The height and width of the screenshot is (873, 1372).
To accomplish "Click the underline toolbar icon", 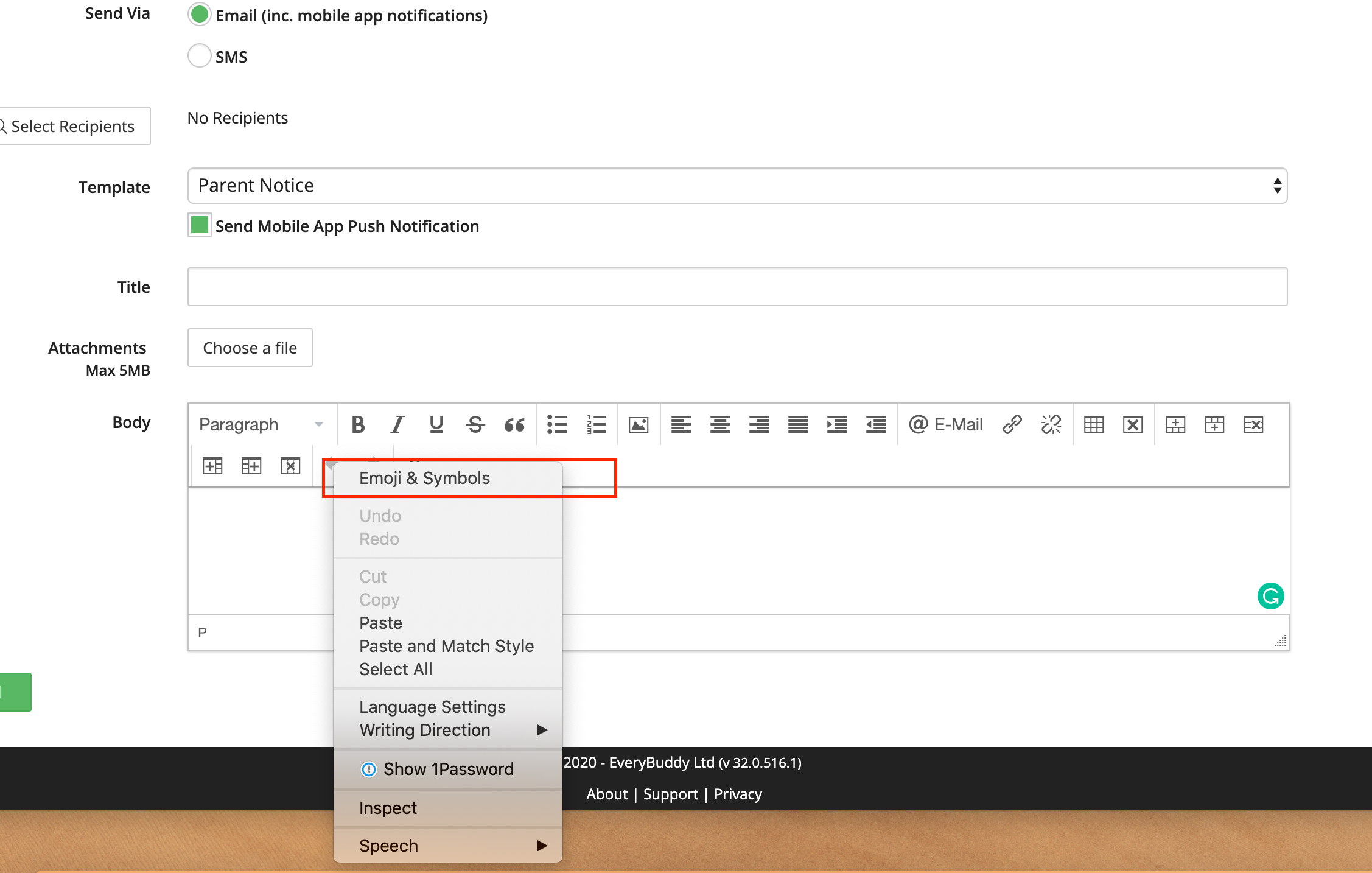I will coord(436,424).
